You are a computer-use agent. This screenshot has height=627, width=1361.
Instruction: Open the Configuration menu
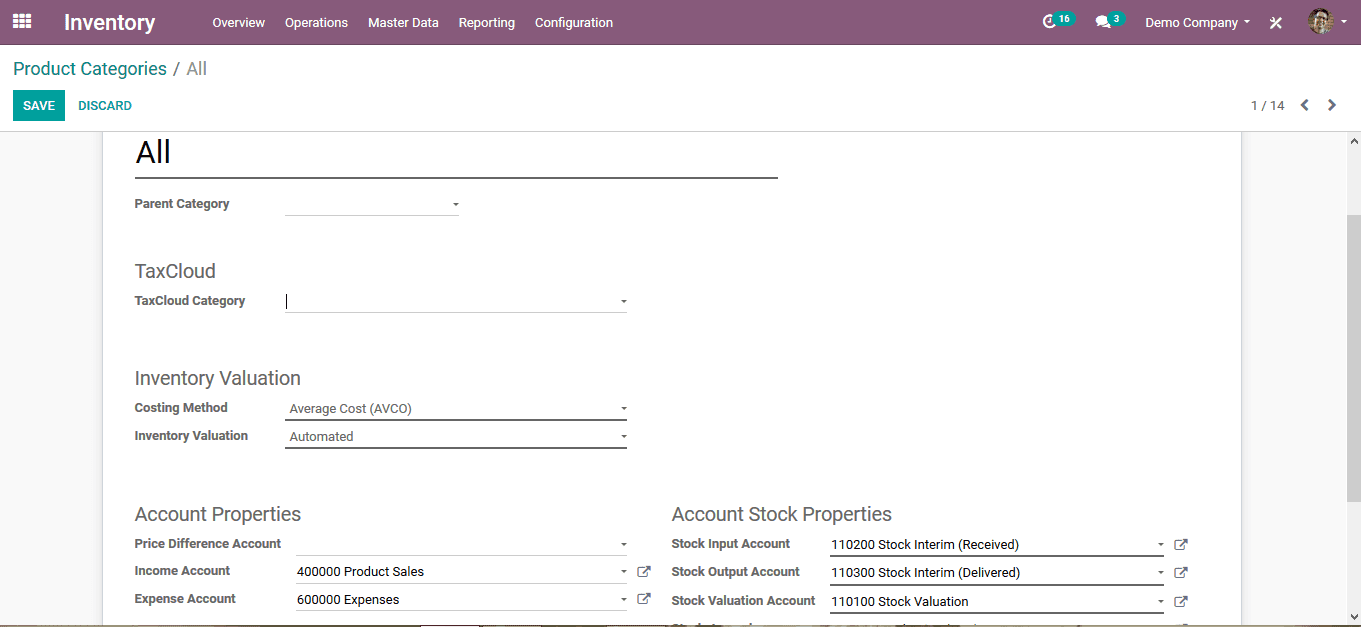574,22
